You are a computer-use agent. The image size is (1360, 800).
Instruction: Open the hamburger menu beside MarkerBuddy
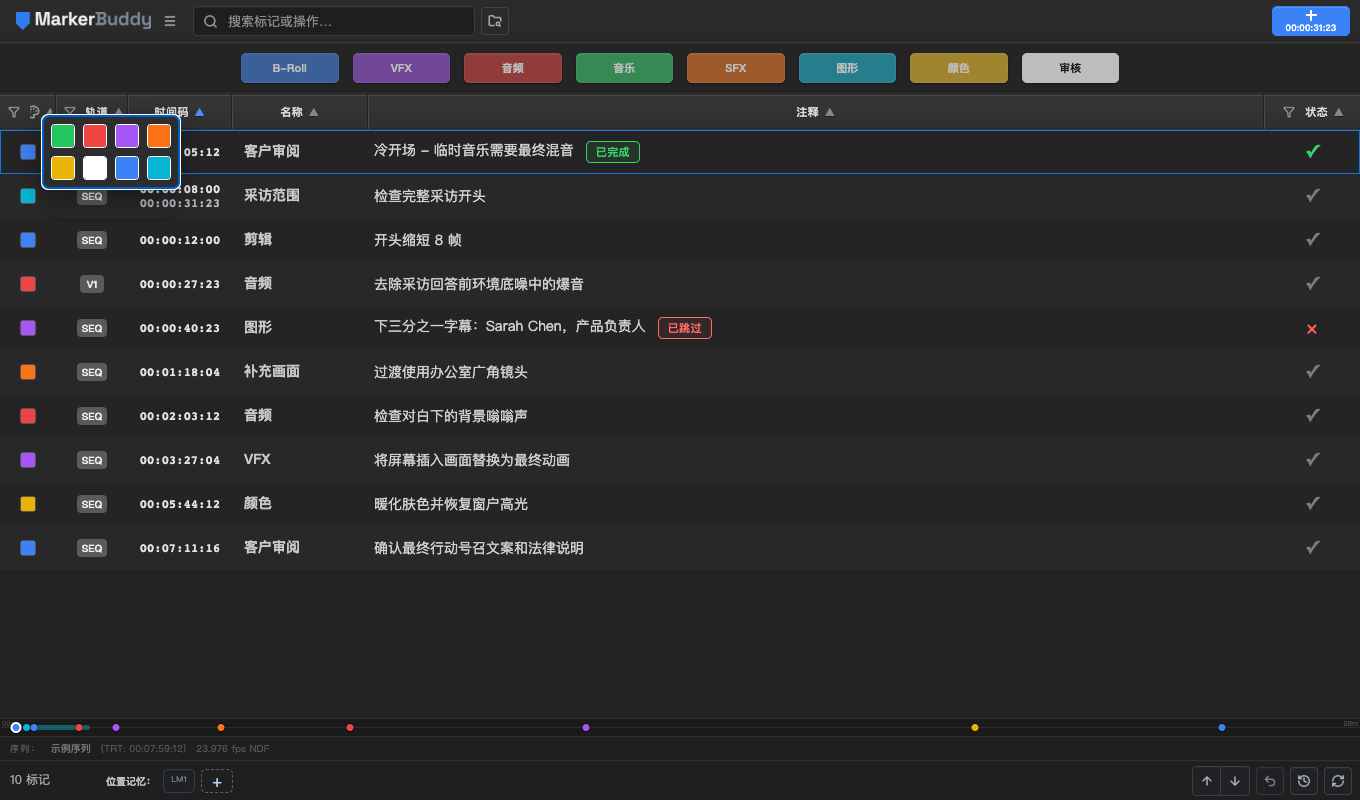coord(170,21)
